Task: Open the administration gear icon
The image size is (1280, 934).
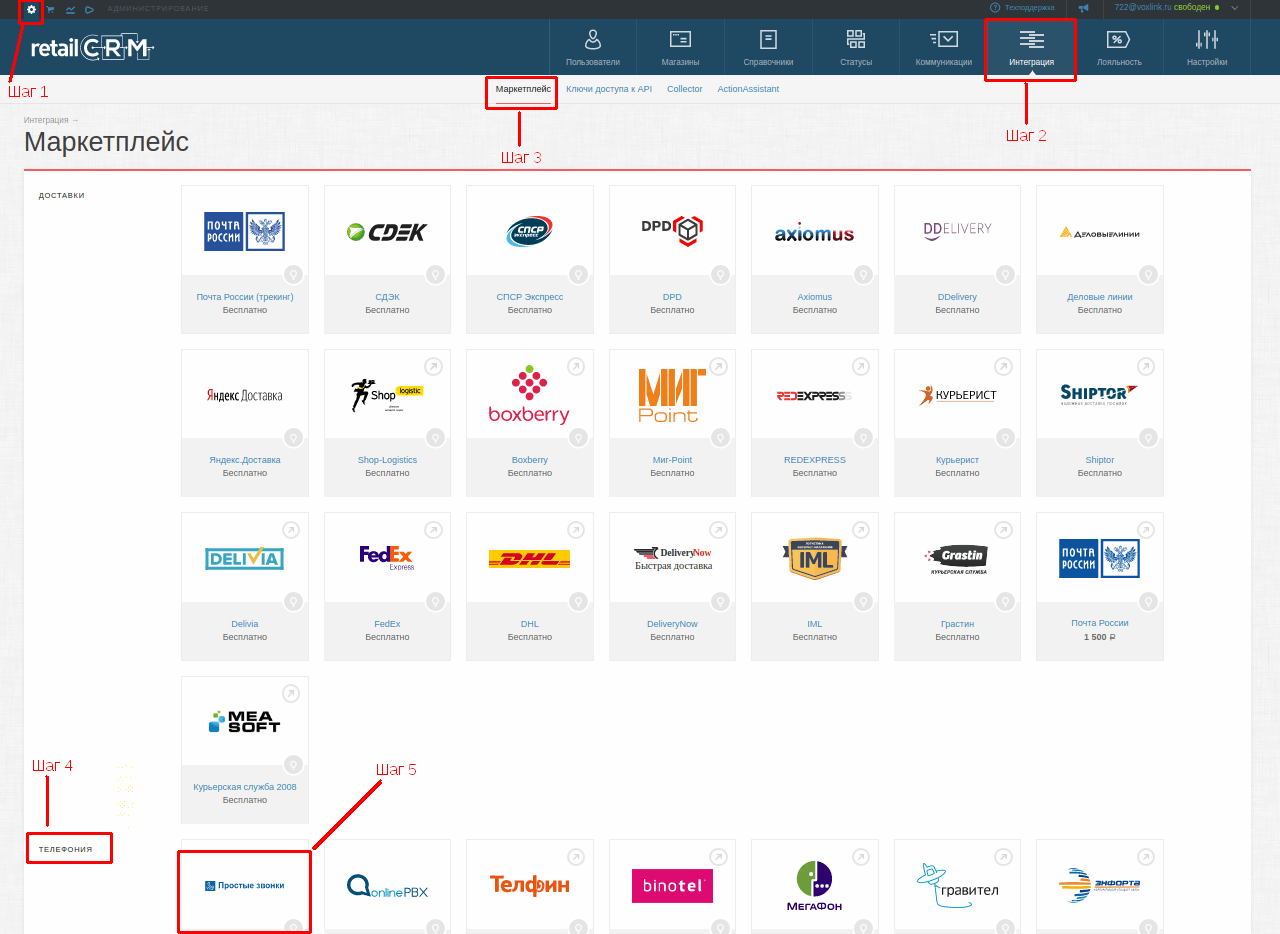Action: pos(32,9)
